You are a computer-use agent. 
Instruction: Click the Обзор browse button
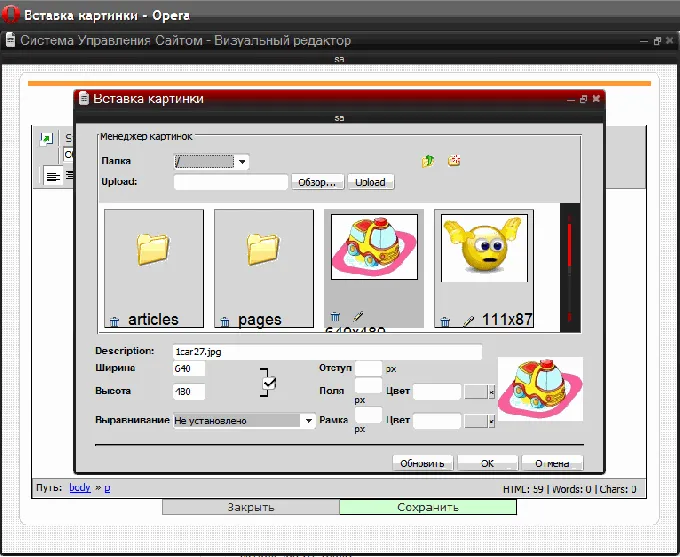tap(317, 182)
